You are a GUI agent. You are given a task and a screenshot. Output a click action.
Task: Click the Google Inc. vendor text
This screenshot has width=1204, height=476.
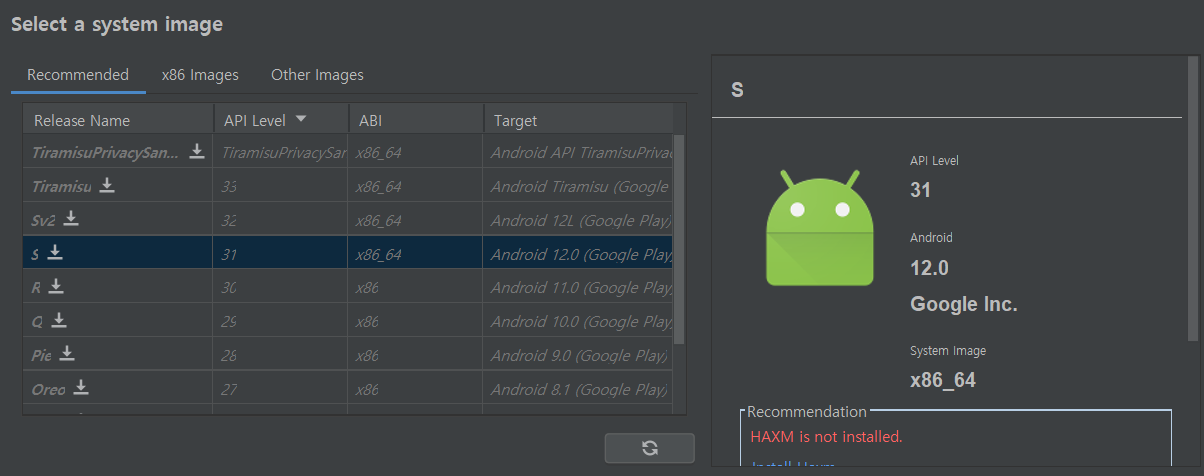tap(963, 305)
